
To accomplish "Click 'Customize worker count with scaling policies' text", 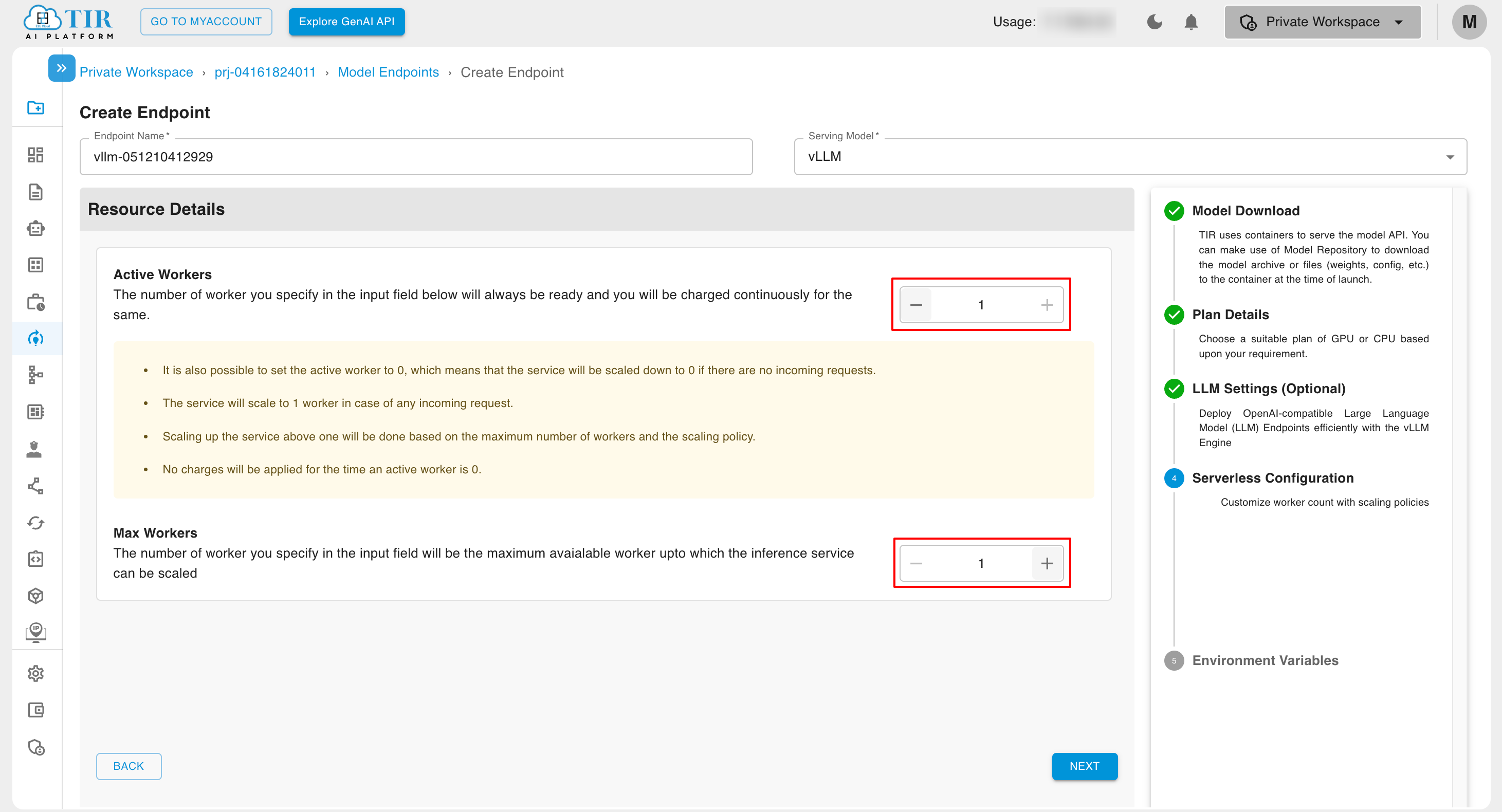I will point(1324,503).
